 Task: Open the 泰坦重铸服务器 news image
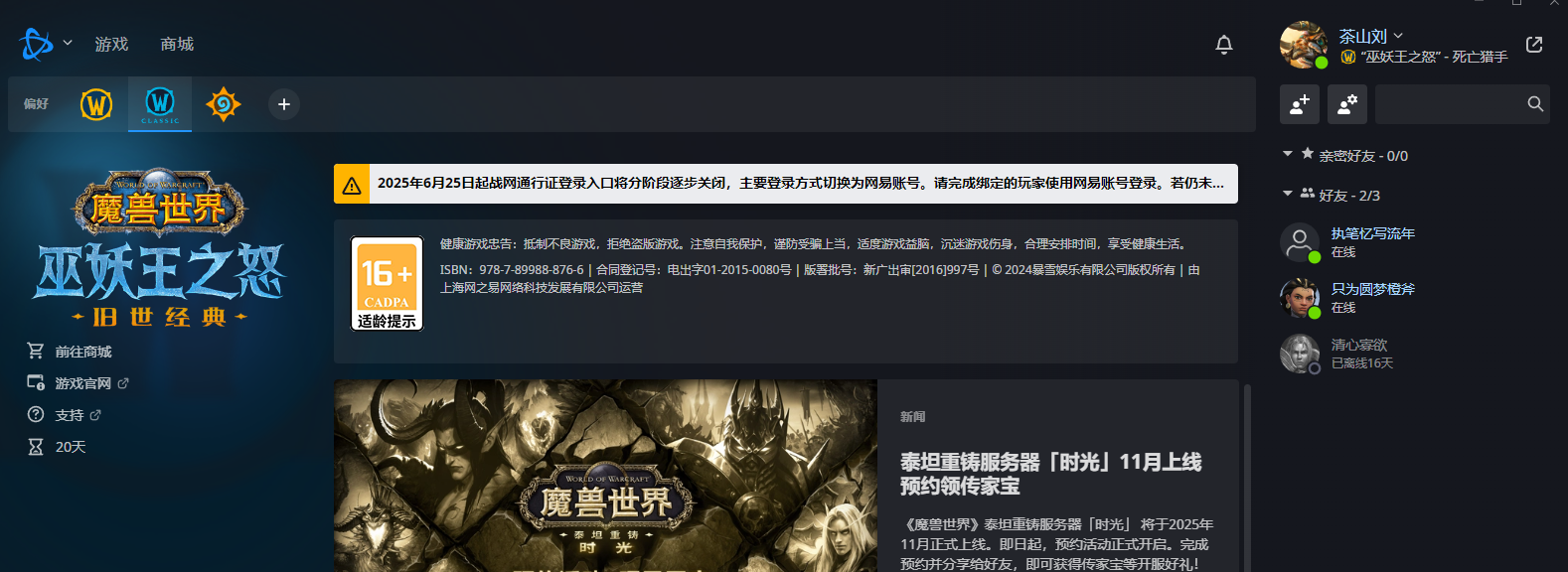click(x=605, y=476)
